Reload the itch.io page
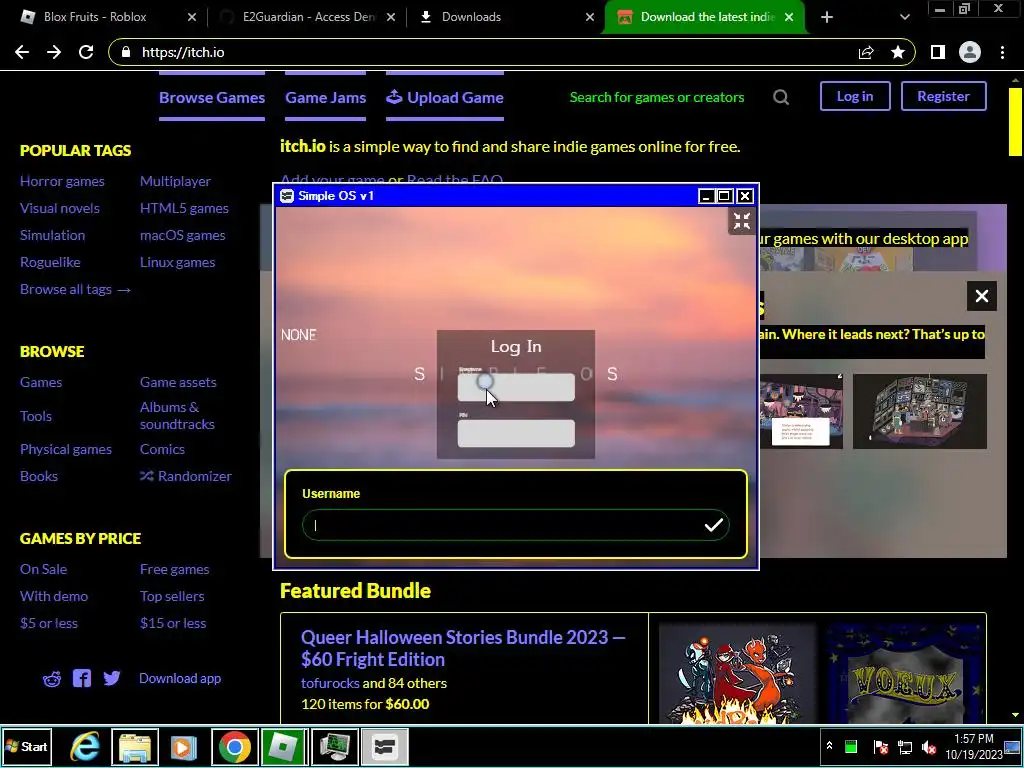This screenshot has width=1024, height=768. [86, 52]
